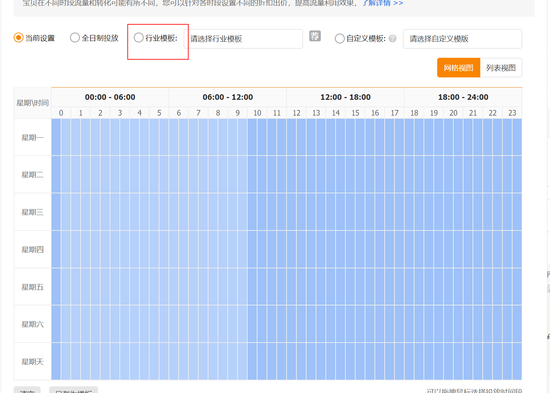Select the 星期一 row label

coord(33,138)
